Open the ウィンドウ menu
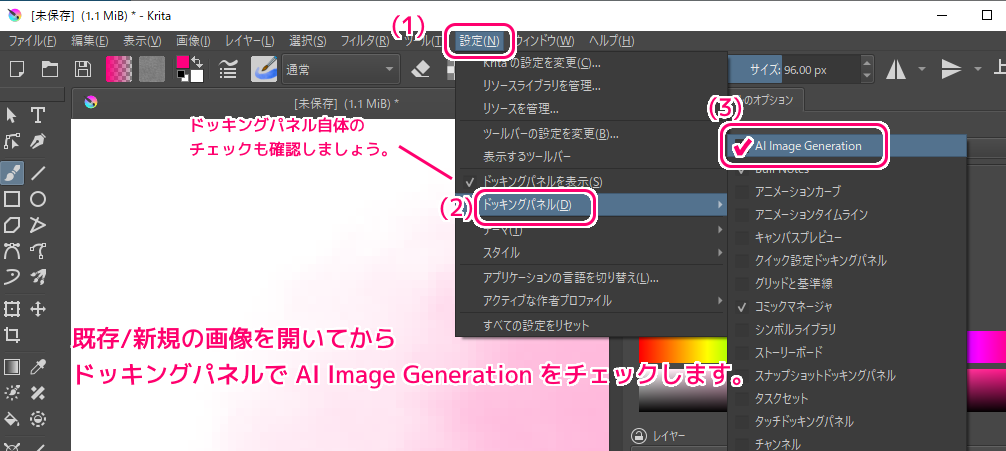Viewport: 1006px width, 451px height. [545, 41]
